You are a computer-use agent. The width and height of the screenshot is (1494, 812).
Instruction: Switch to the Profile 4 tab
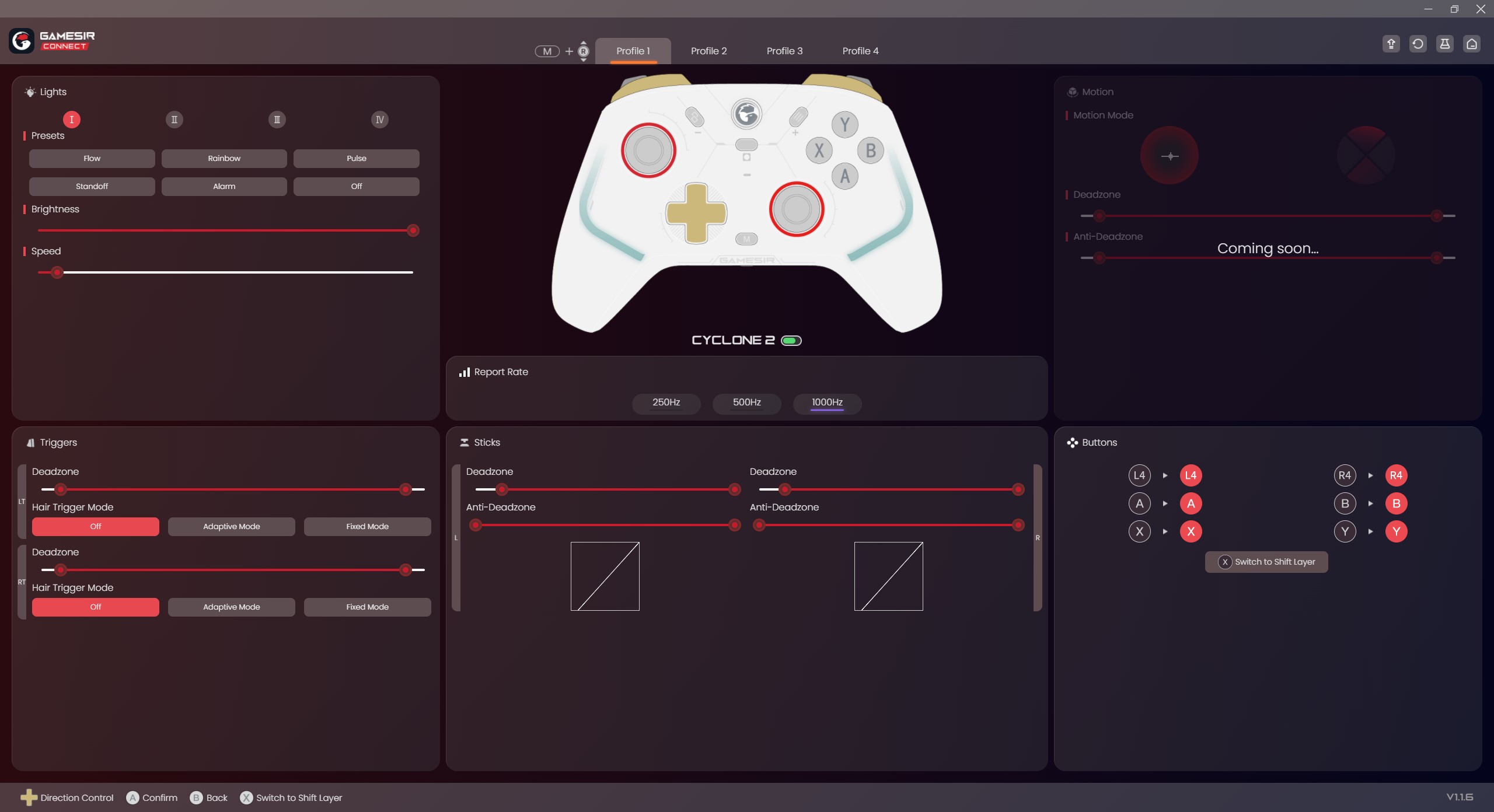[x=861, y=51]
